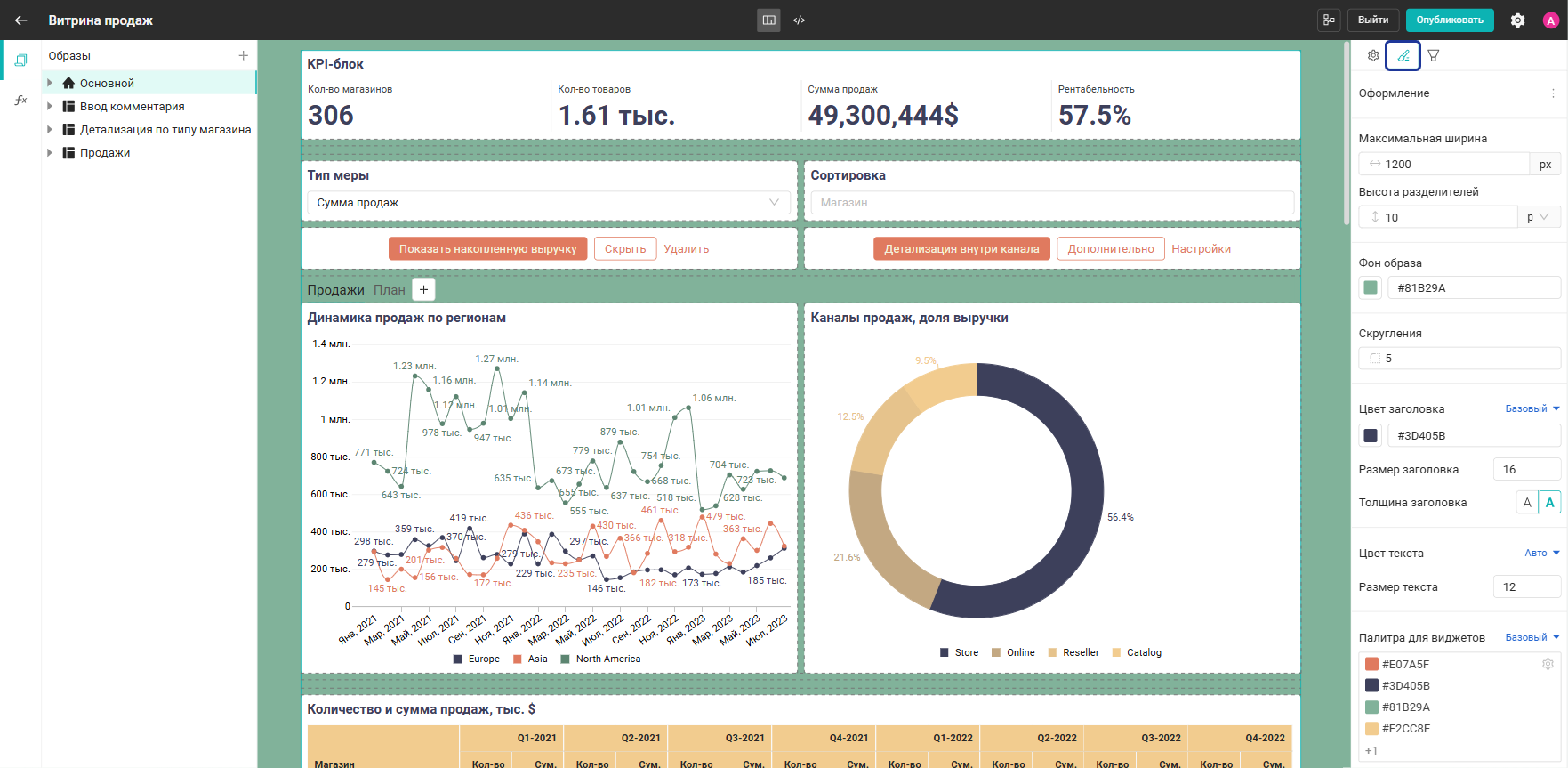This screenshot has width=1568, height=768.
Task: Open the three-dots menu next to Оформление
Action: pyautogui.click(x=1554, y=93)
